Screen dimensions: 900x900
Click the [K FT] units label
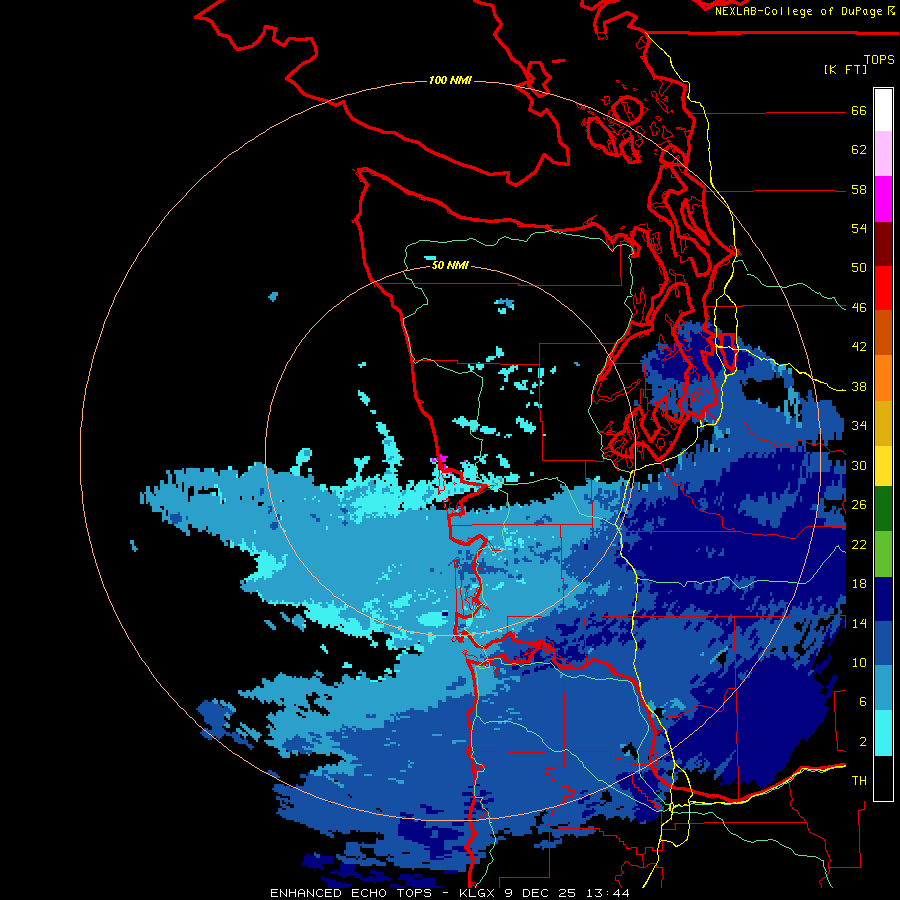845,69
